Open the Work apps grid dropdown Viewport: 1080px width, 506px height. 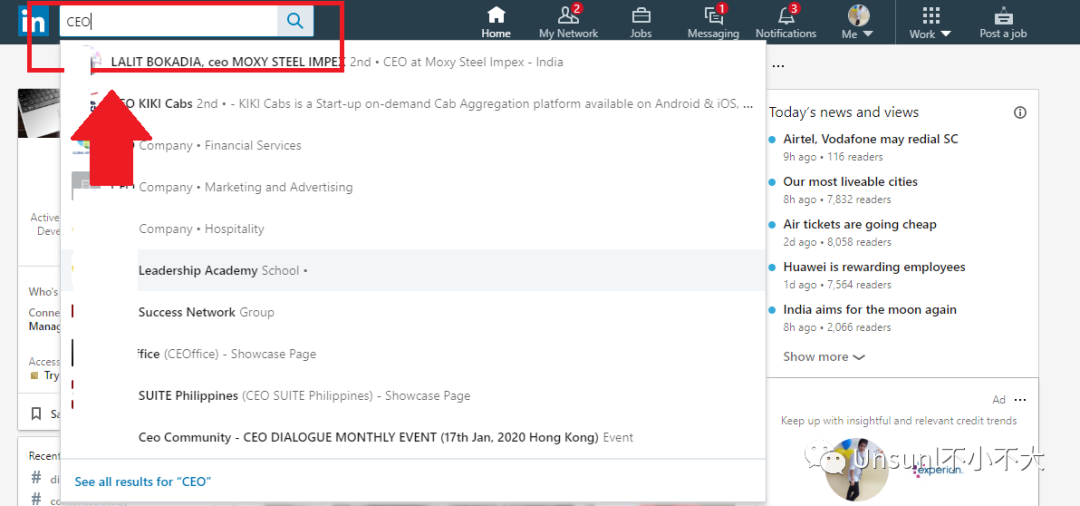tap(930, 22)
